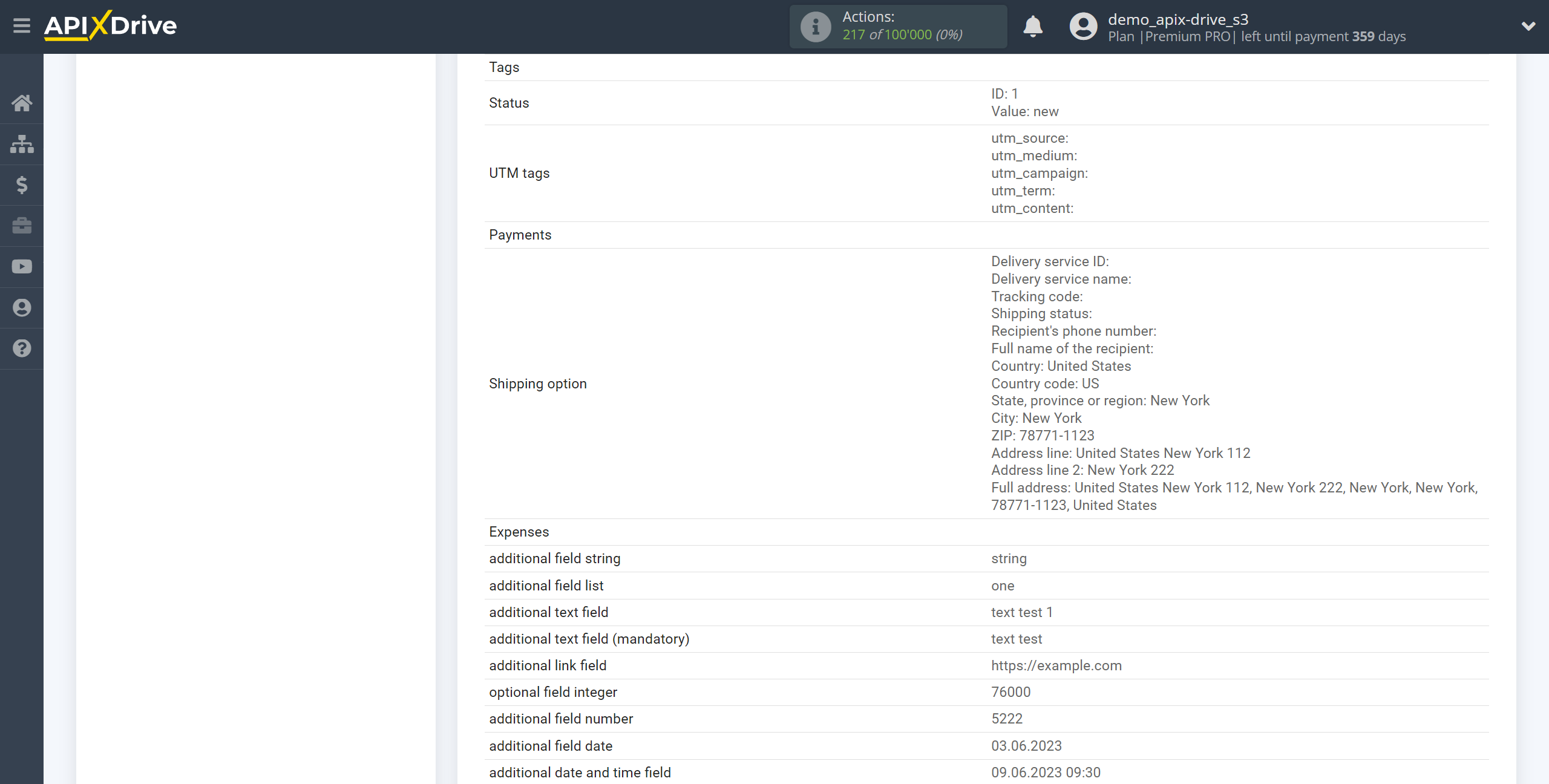Click the demo_apix-drive_s3 account name

(x=1178, y=19)
